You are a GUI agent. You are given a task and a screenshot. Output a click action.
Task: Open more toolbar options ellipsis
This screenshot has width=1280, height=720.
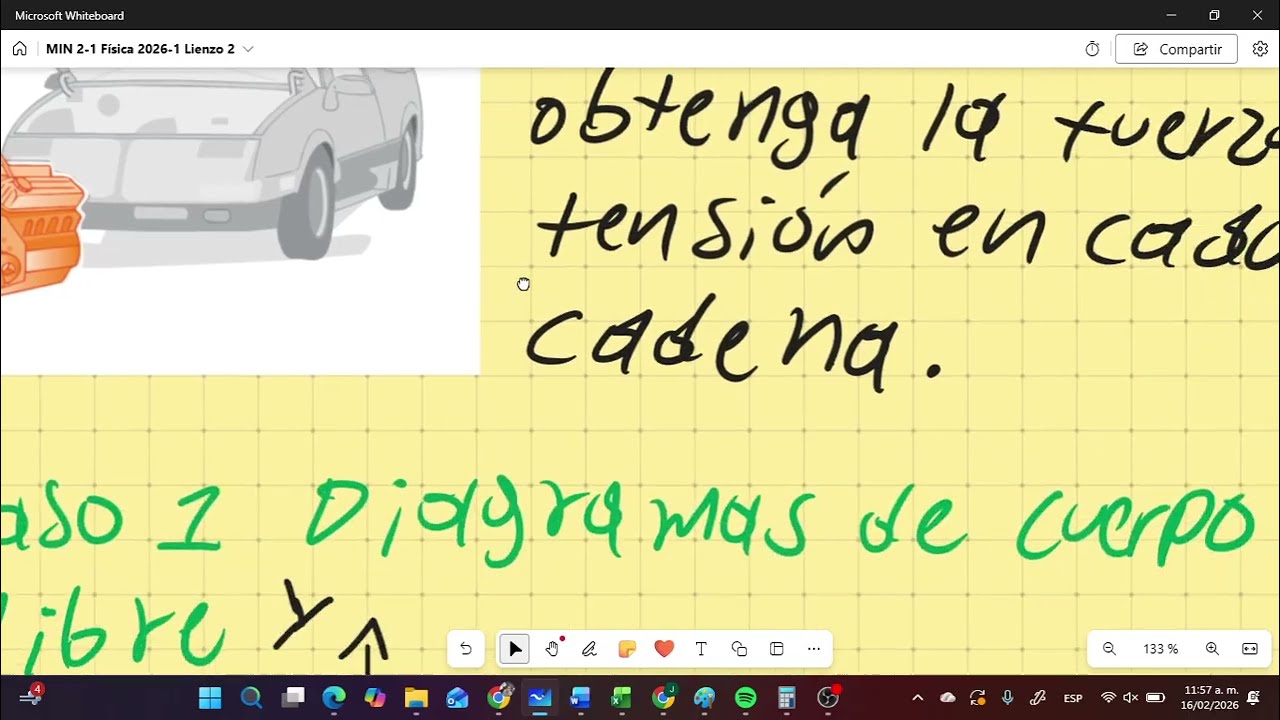click(x=814, y=649)
